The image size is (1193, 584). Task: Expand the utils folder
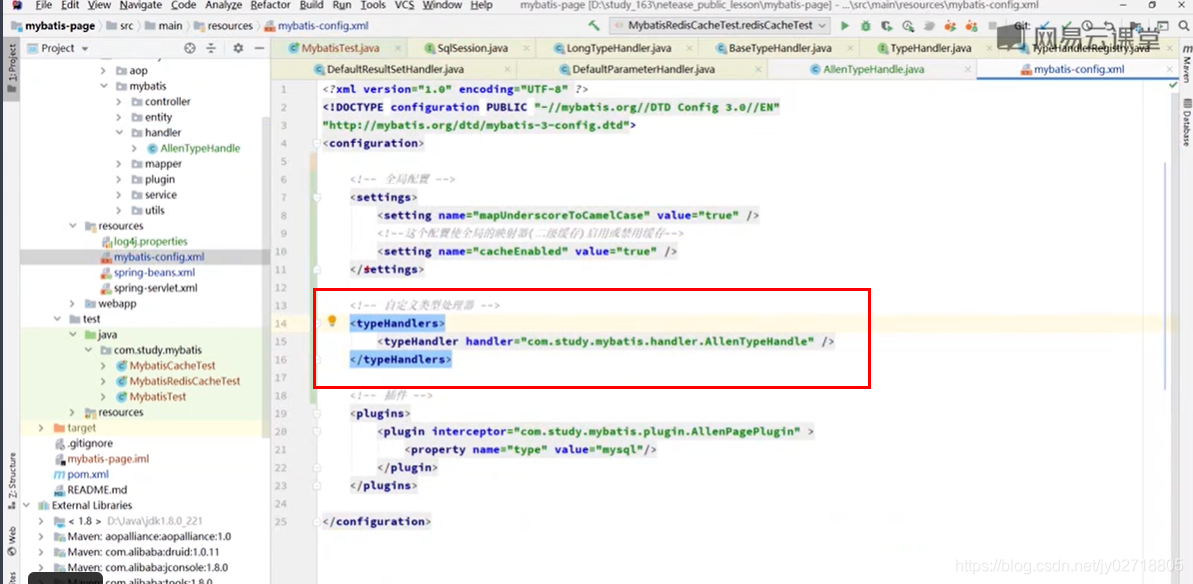[x=119, y=210]
